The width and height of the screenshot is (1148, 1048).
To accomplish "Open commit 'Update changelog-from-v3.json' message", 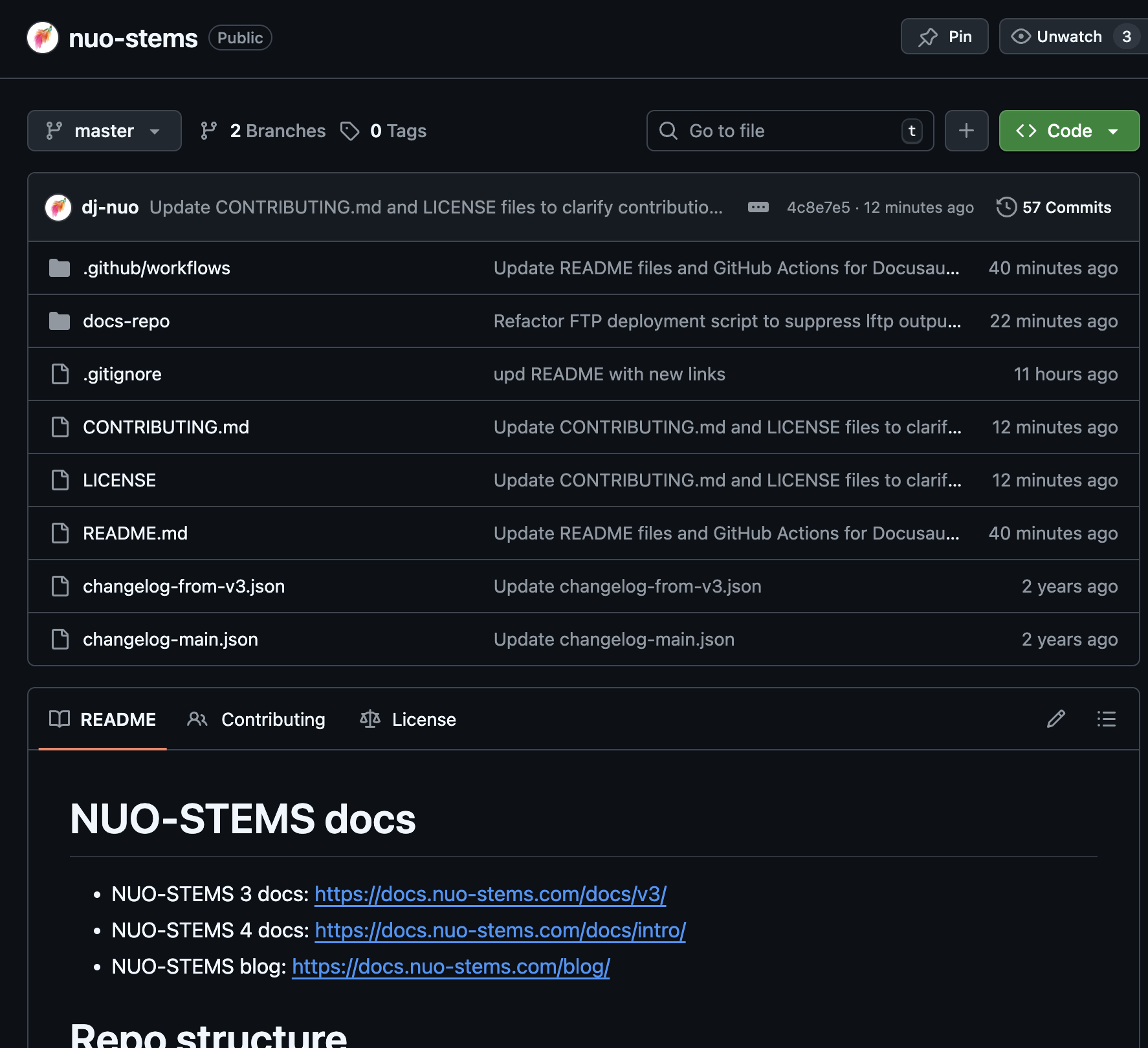I will pyautogui.click(x=628, y=586).
